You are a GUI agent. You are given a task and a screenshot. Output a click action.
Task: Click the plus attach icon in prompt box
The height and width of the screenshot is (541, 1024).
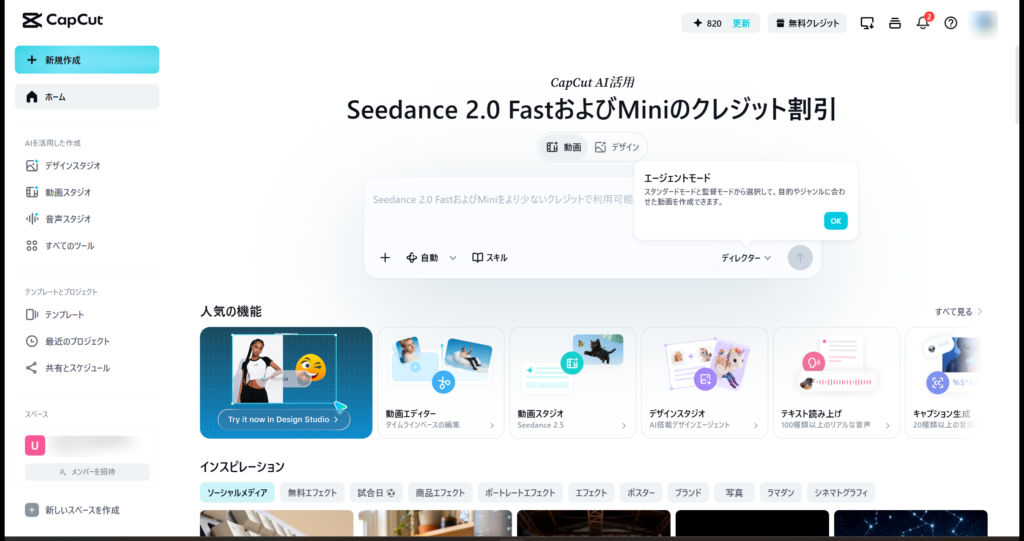pyautogui.click(x=385, y=257)
